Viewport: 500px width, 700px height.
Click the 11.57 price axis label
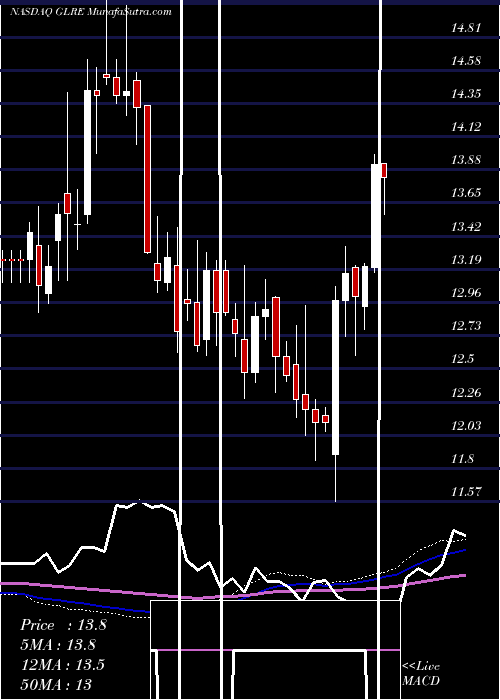(x=466, y=492)
